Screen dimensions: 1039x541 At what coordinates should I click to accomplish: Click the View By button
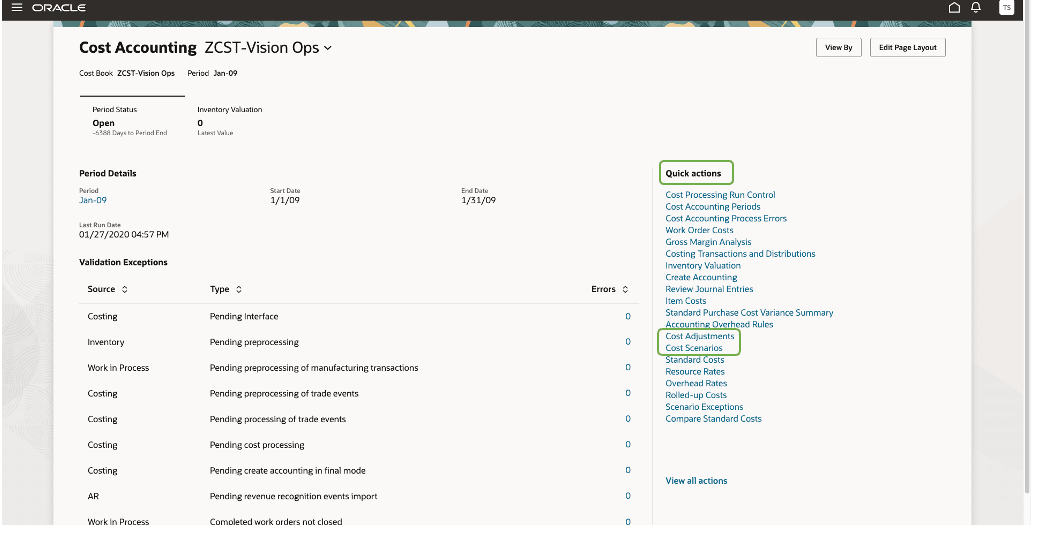pyautogui.click(x=838, y=48)
